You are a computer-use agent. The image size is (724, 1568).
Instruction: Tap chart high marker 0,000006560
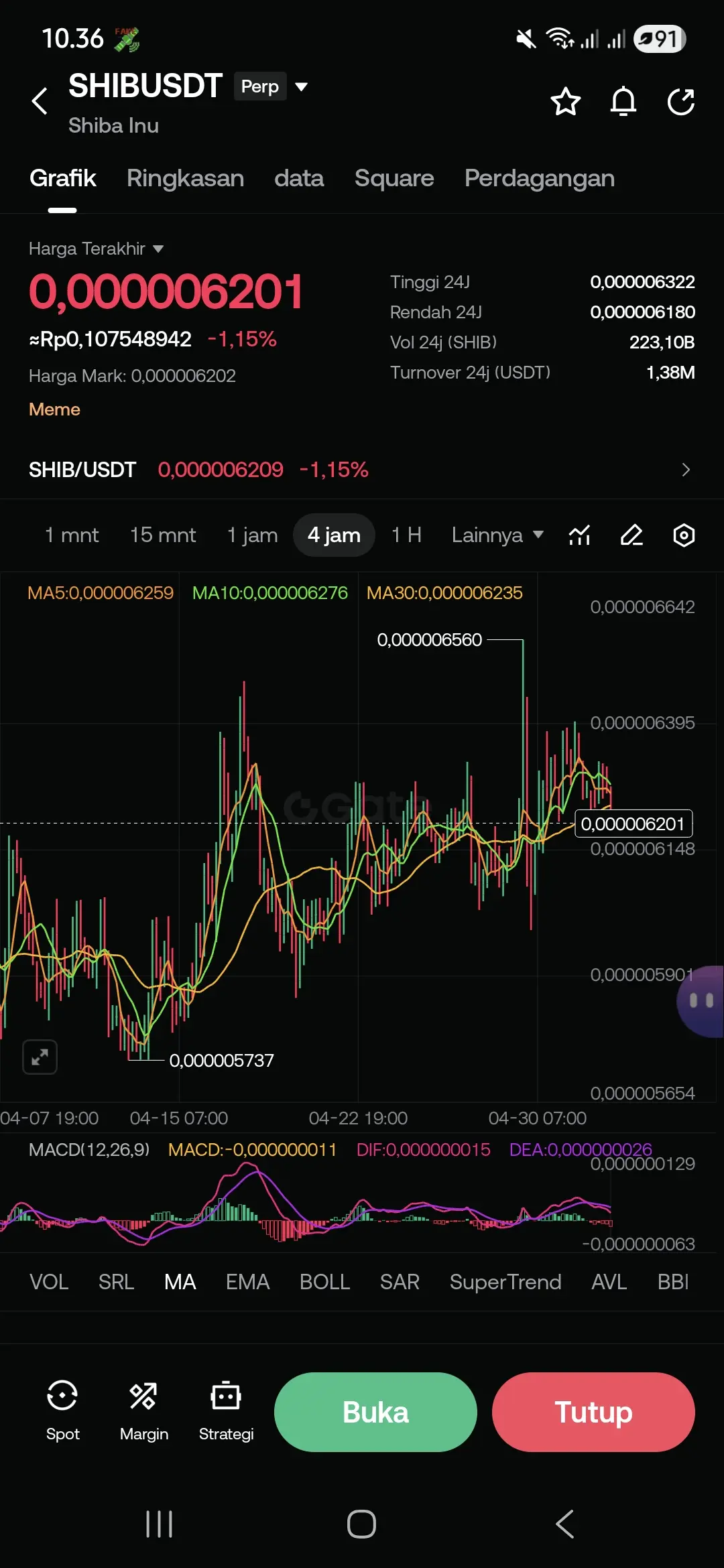[429, 639]
